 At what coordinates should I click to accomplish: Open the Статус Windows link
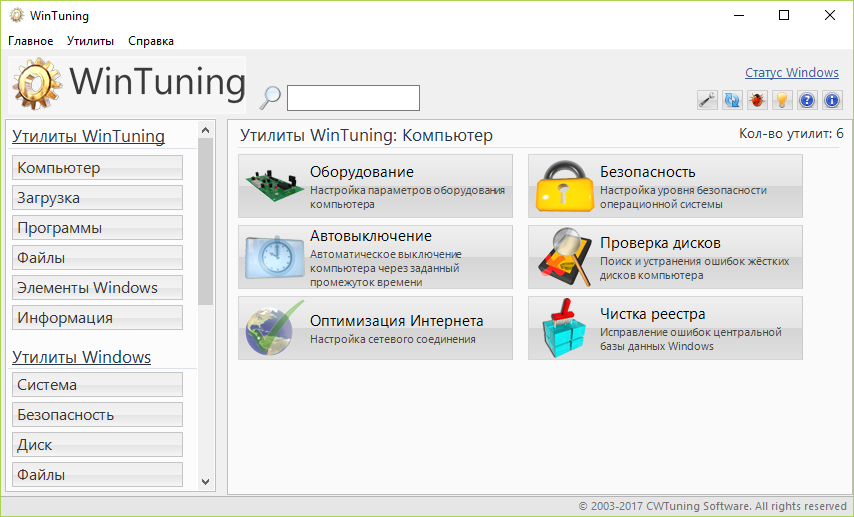[792, 72]
